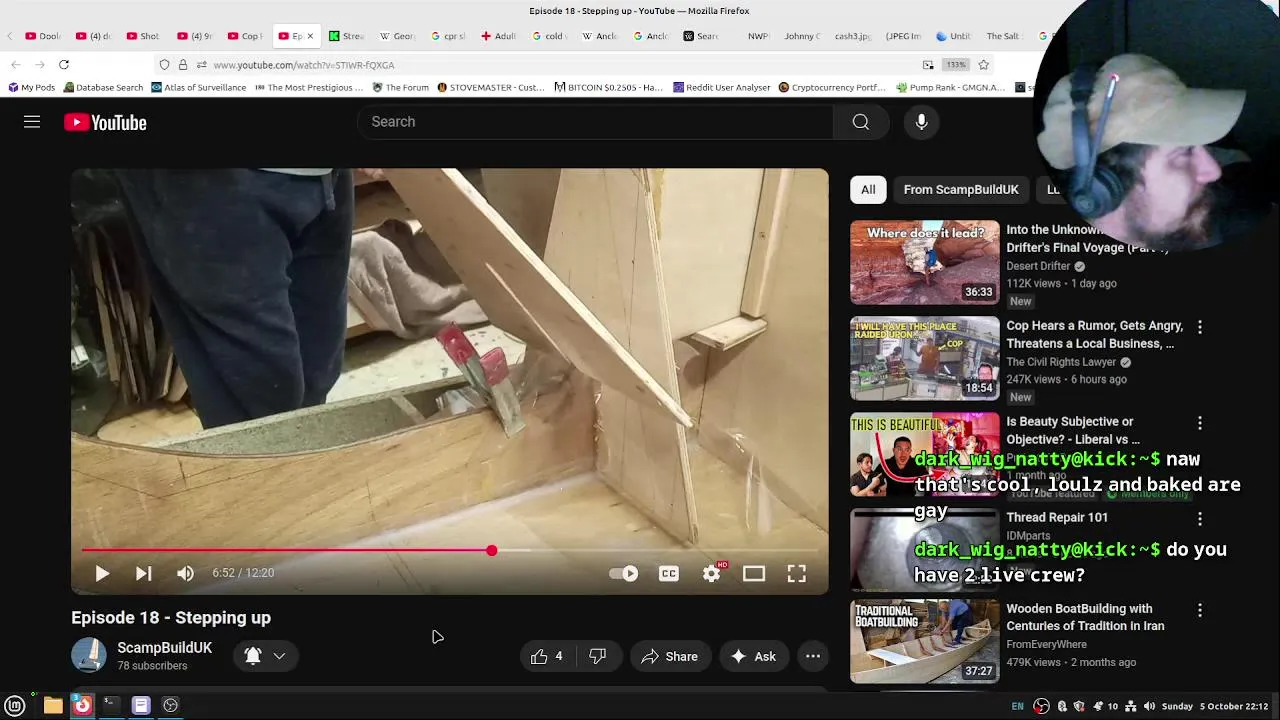Switch to the Cop tab
Screen dimensions: 1280x720
243,36
